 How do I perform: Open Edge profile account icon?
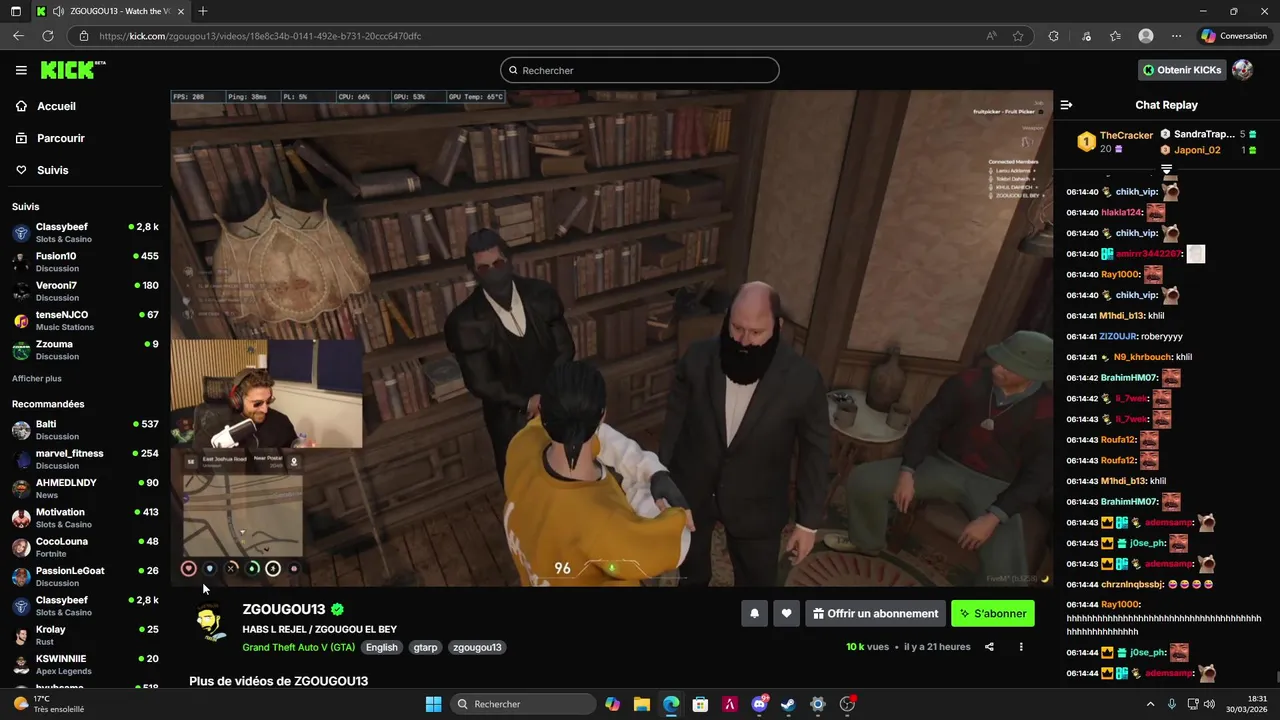[1146, 36]
